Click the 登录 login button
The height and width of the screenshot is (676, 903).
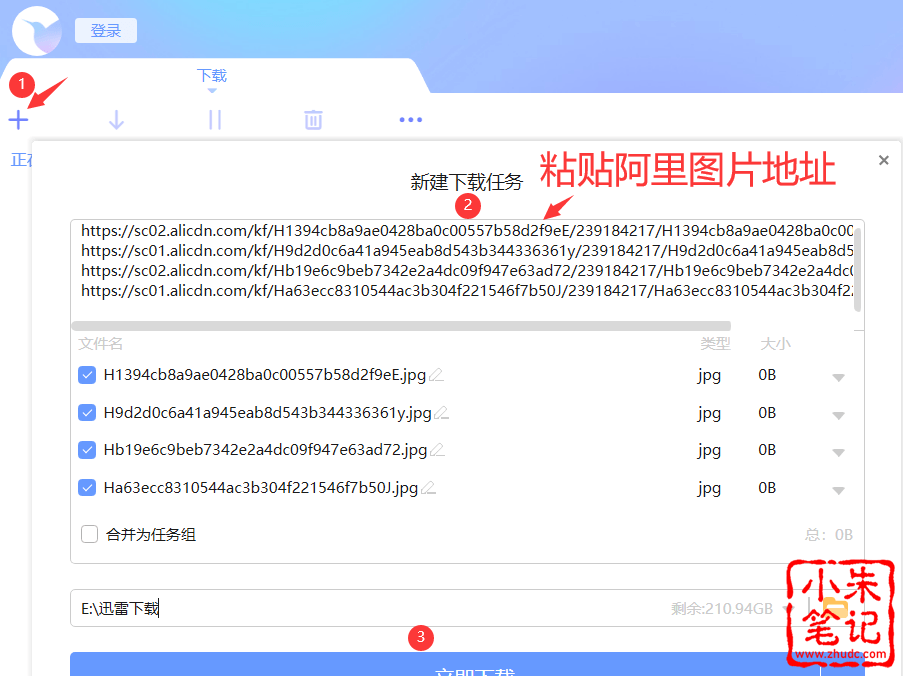(x=106, y=31)
